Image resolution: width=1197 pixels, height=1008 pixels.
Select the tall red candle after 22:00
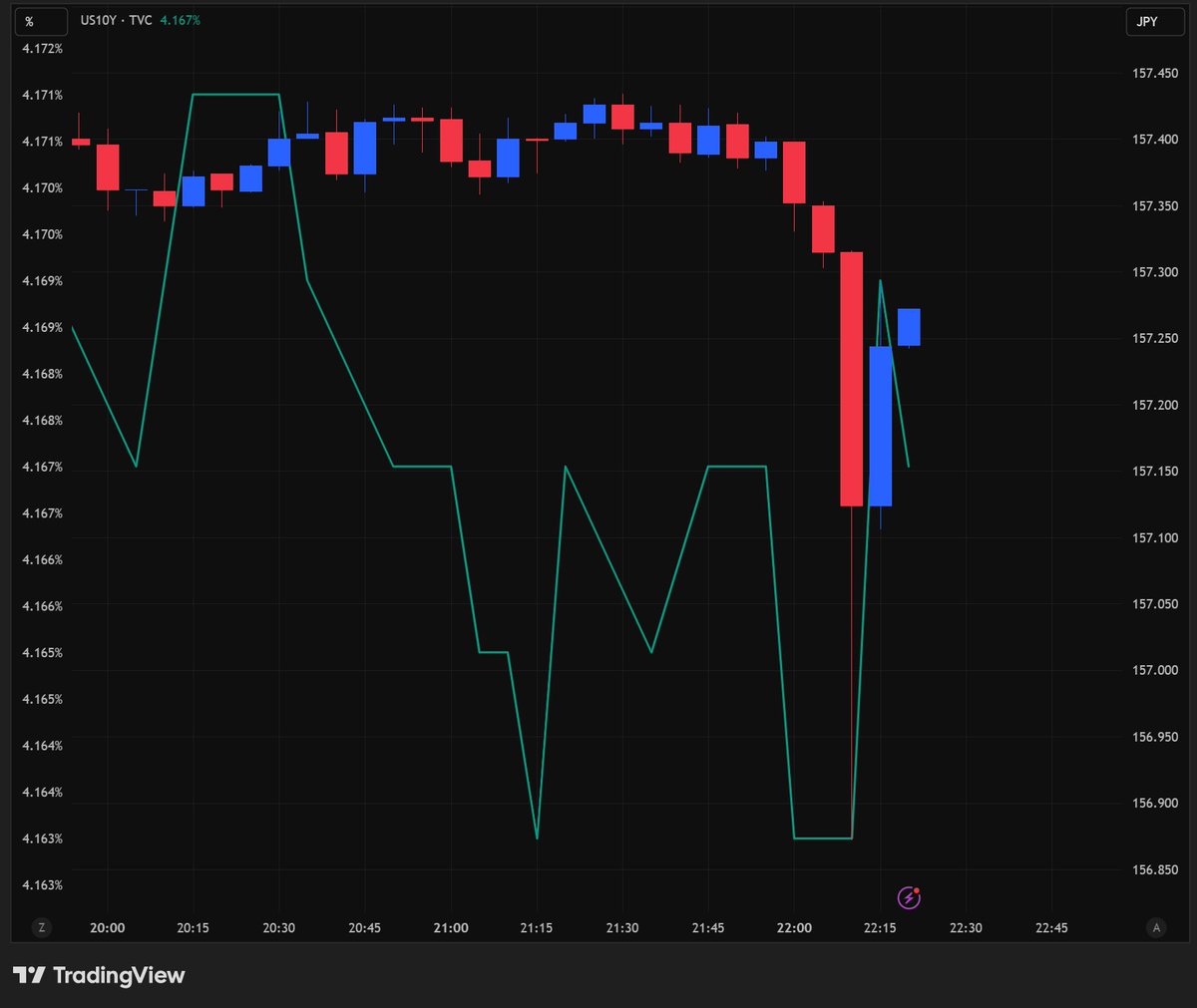pos(851,379)
